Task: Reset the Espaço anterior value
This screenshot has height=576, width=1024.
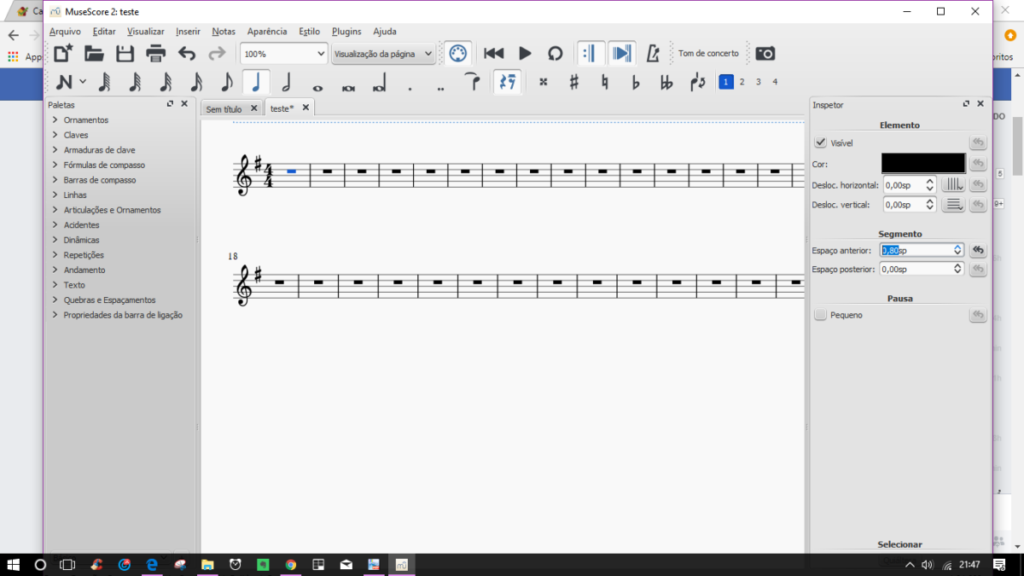Action: click(x=978, y=250)
